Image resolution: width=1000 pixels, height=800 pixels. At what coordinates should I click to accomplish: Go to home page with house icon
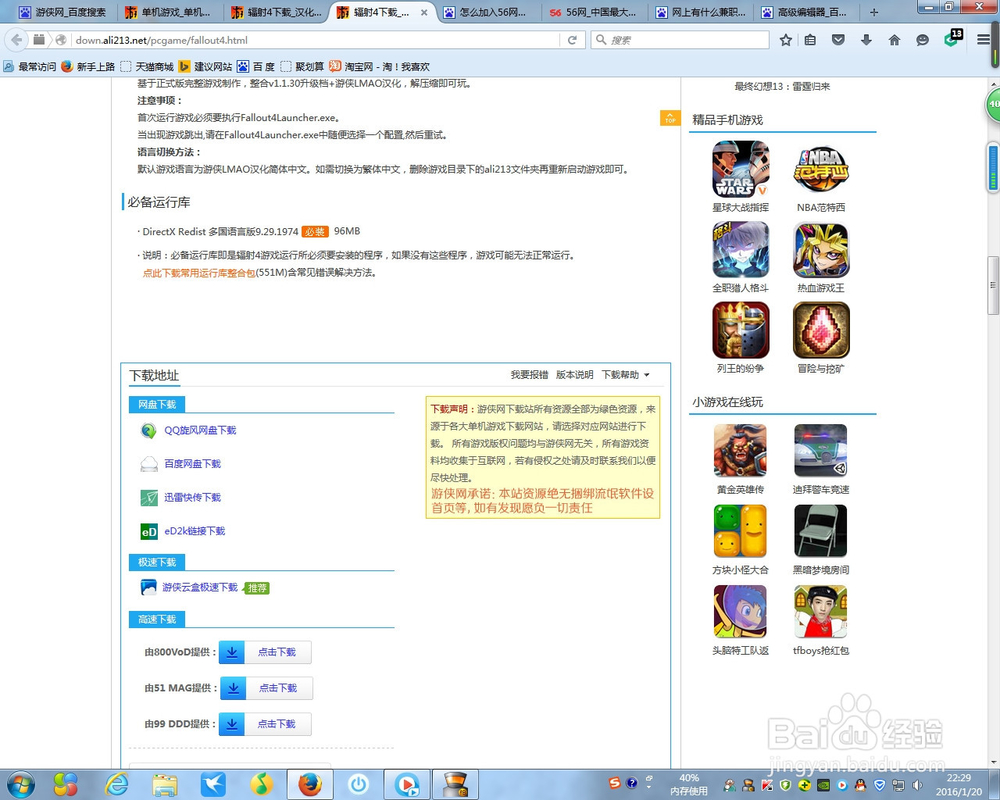tap(894, 40)
